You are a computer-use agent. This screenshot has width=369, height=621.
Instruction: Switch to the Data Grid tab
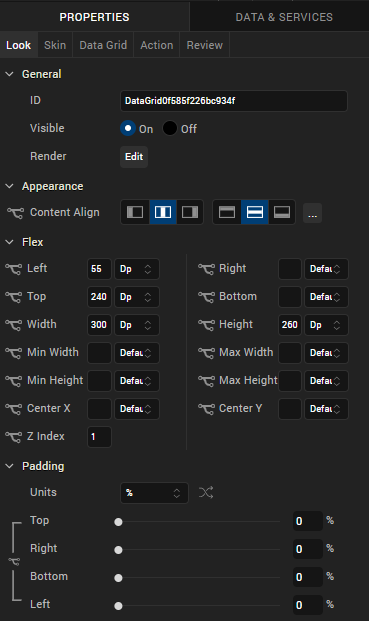(x=103, y=45)
